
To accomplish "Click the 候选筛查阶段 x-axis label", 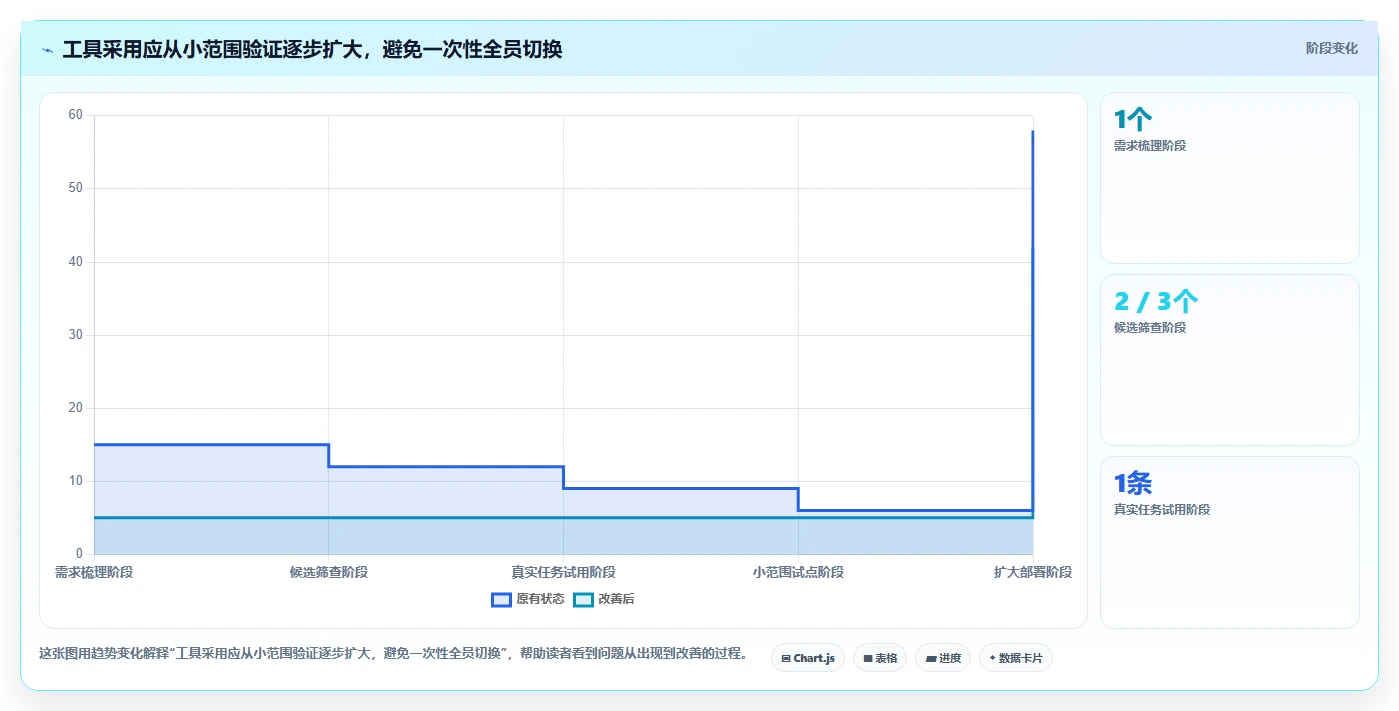I will coord(329,572).
